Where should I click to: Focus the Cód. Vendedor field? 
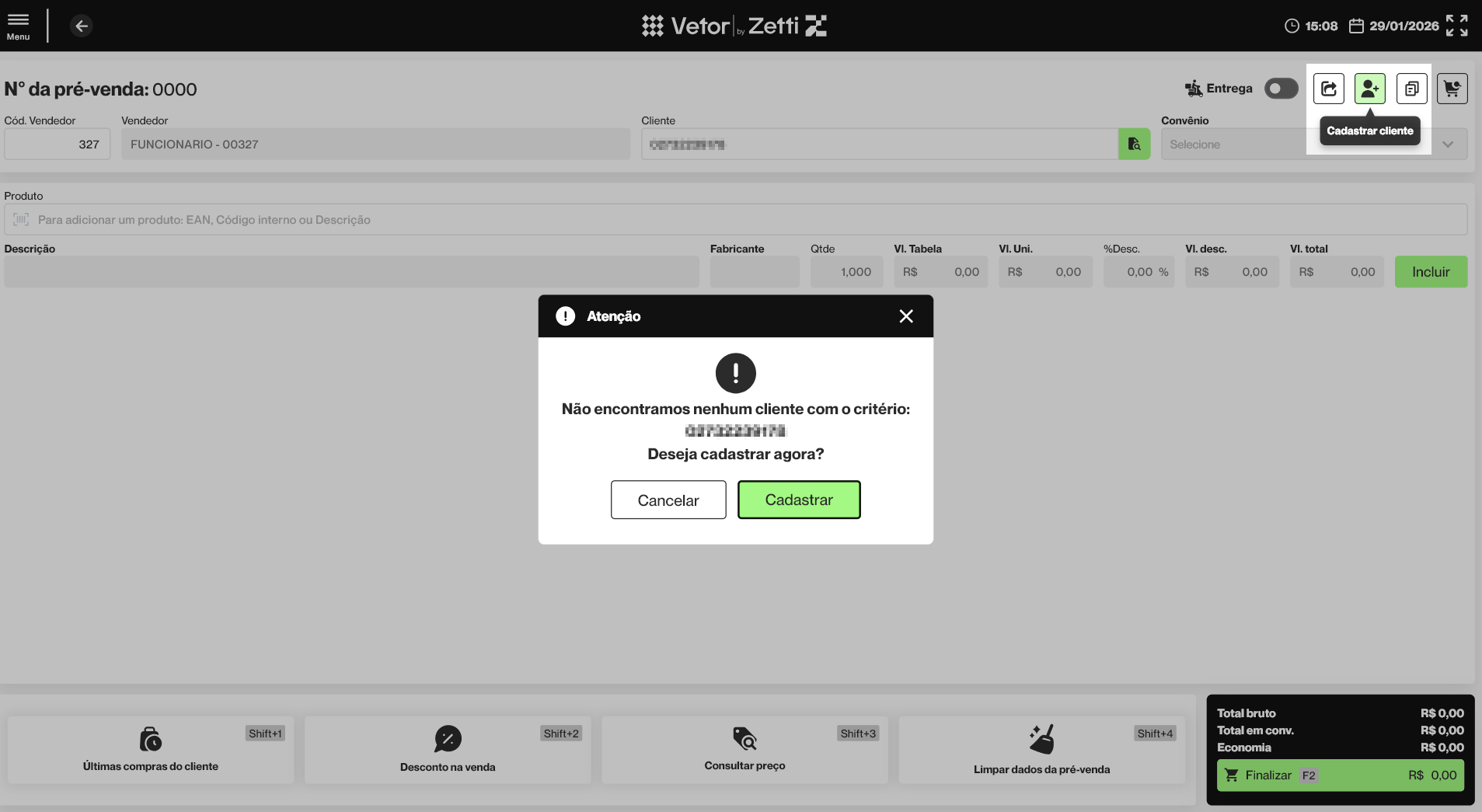point(58,145)
